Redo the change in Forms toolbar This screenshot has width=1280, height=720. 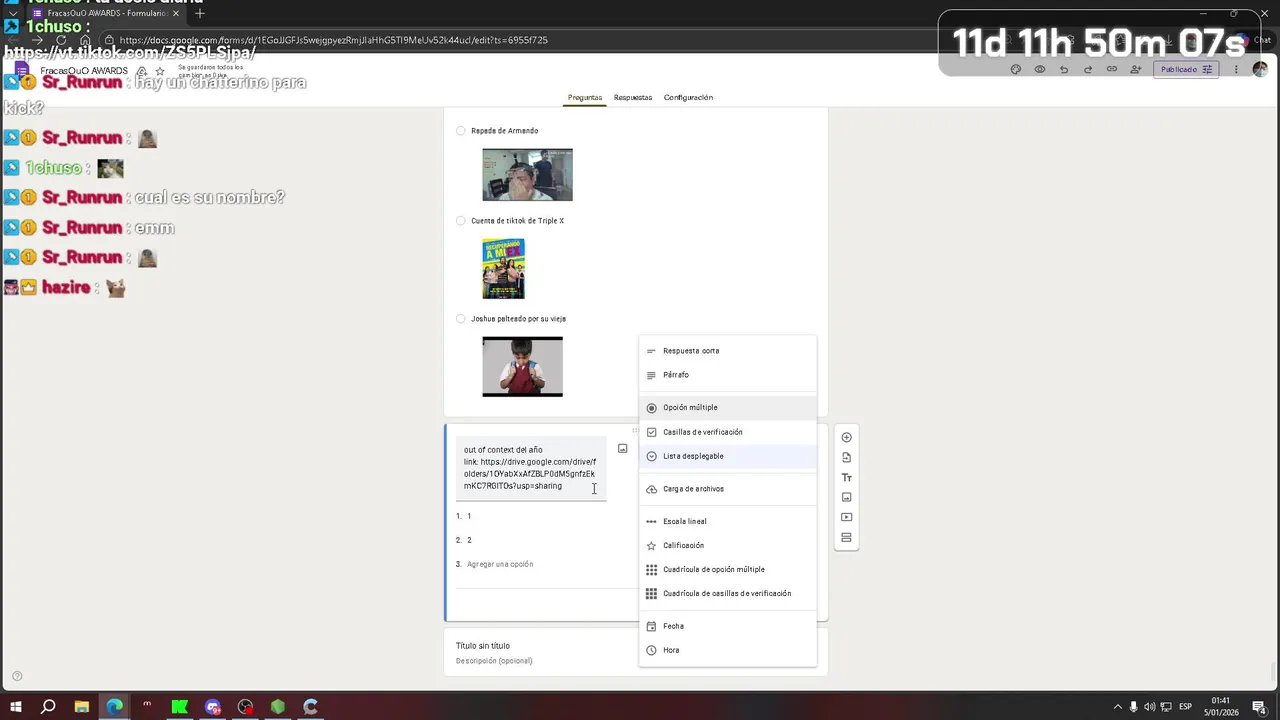(1088, 70)
